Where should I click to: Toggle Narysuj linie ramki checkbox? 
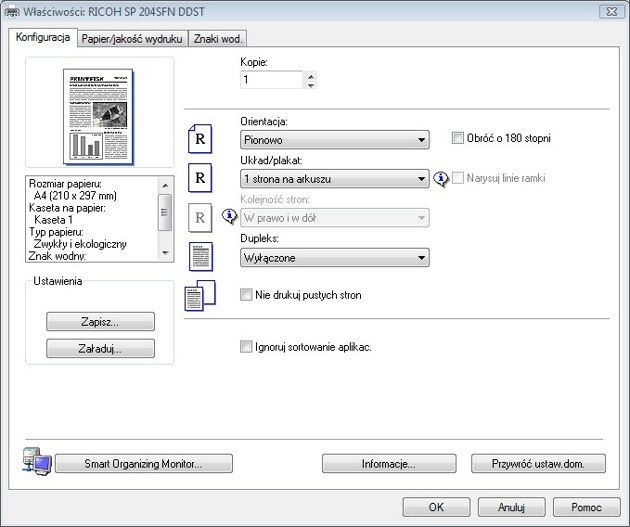[x=458, y=178]
